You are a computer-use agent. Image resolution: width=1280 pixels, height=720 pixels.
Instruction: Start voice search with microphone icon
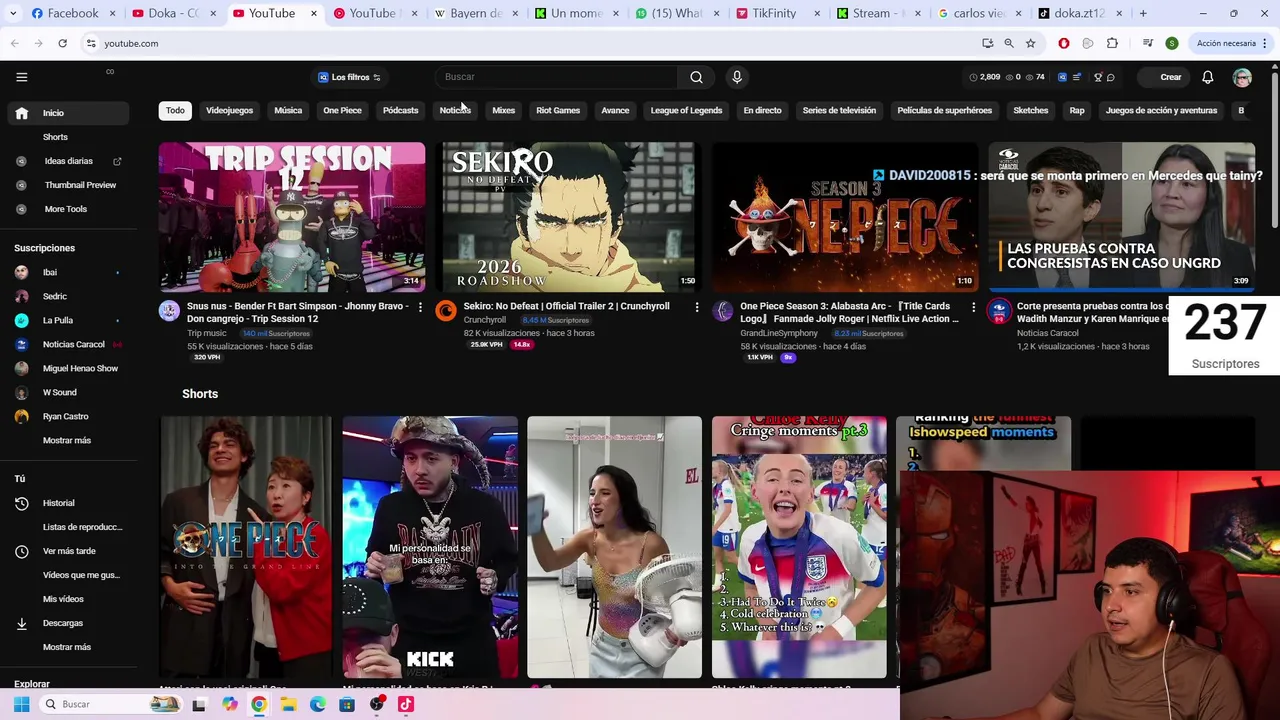point(737,77)
